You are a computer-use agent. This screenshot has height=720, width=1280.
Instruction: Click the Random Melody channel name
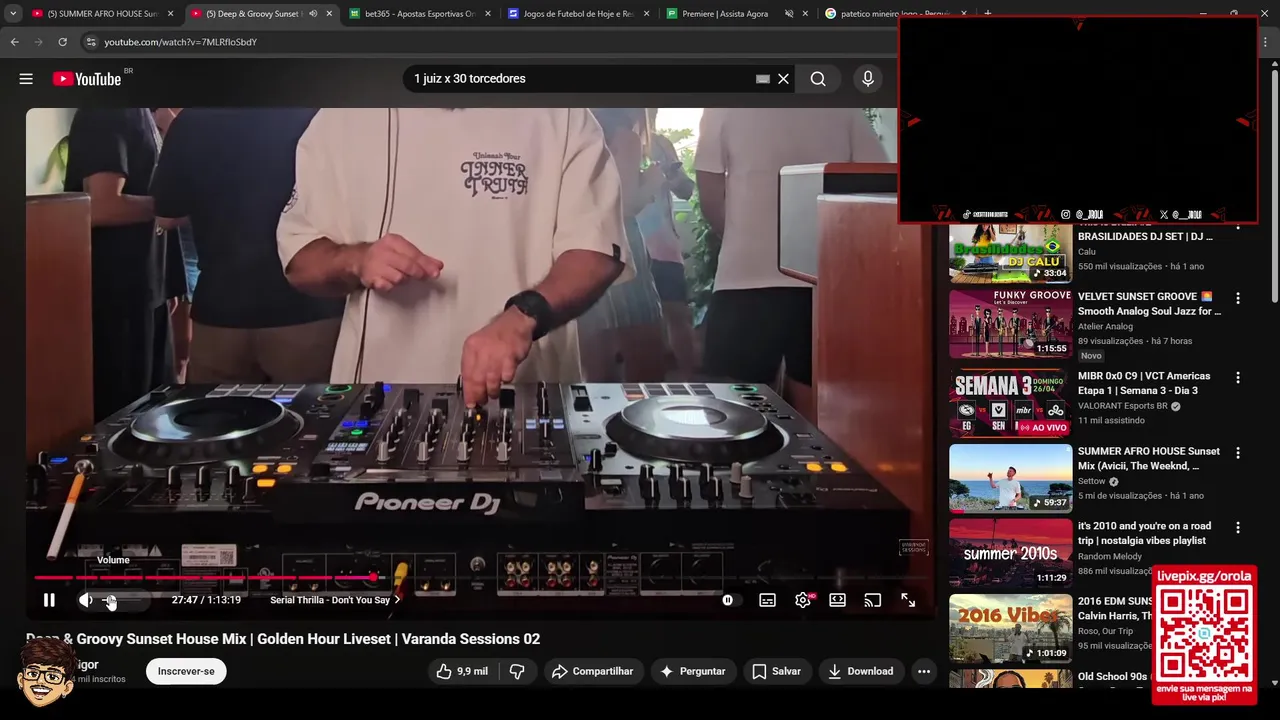click(x=1110, y=556)
